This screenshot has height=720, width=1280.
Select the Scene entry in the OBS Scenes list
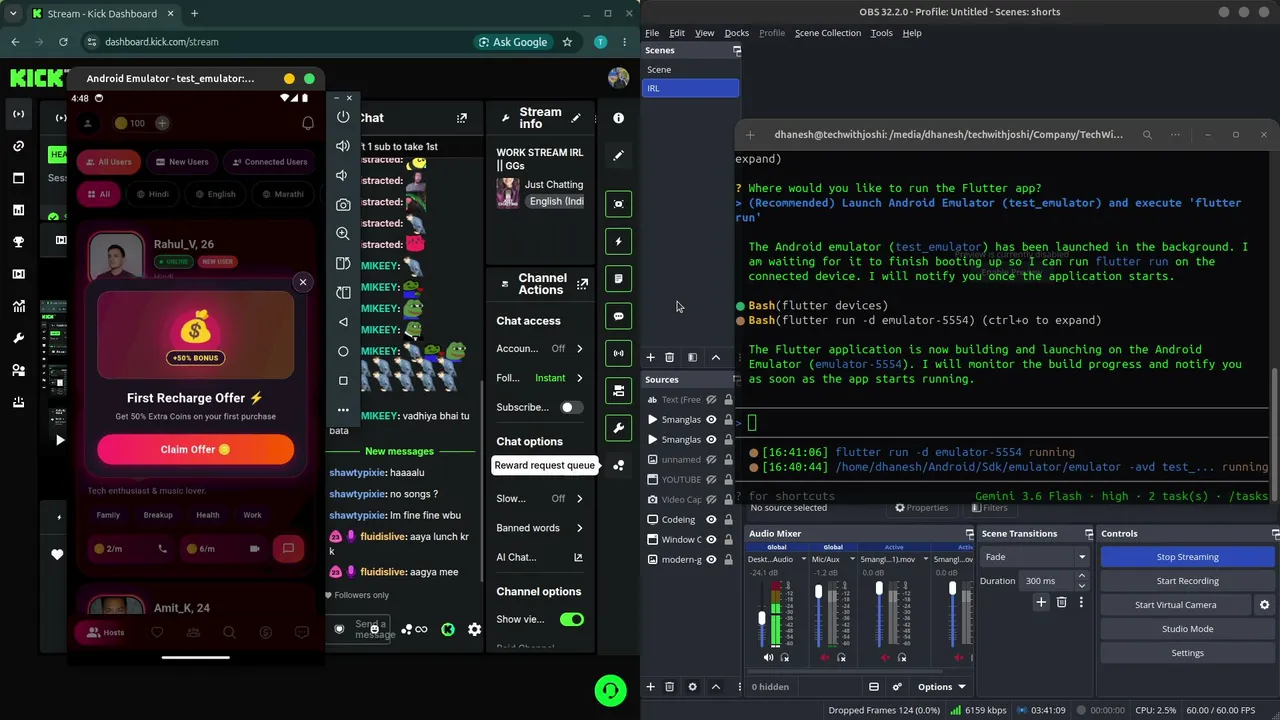point(690,69)
